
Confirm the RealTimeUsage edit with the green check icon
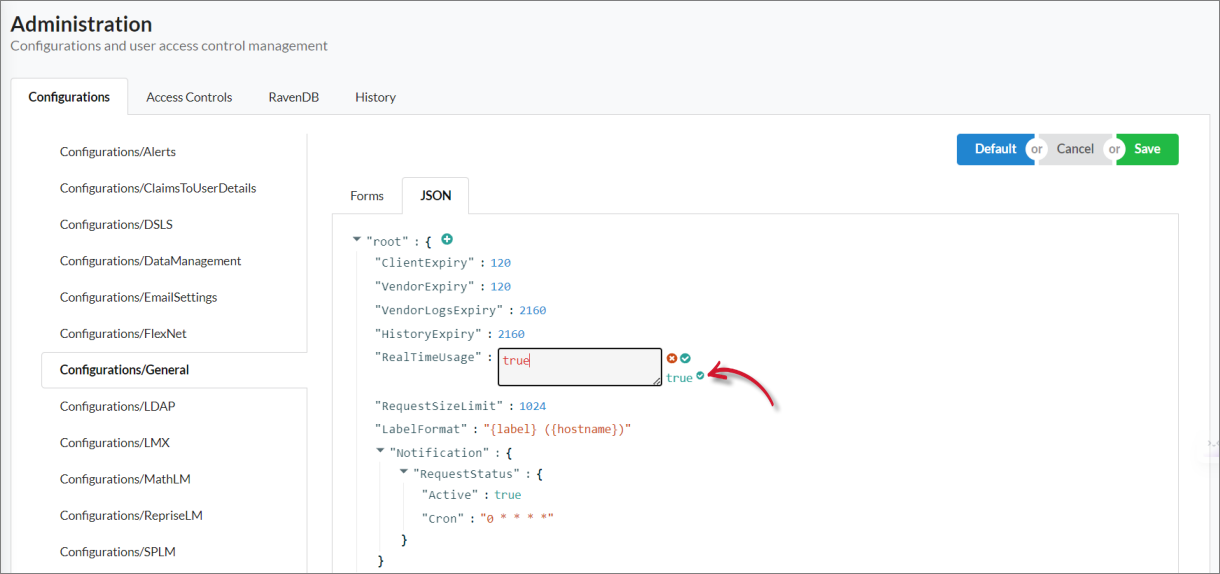(x=686, y=358)
